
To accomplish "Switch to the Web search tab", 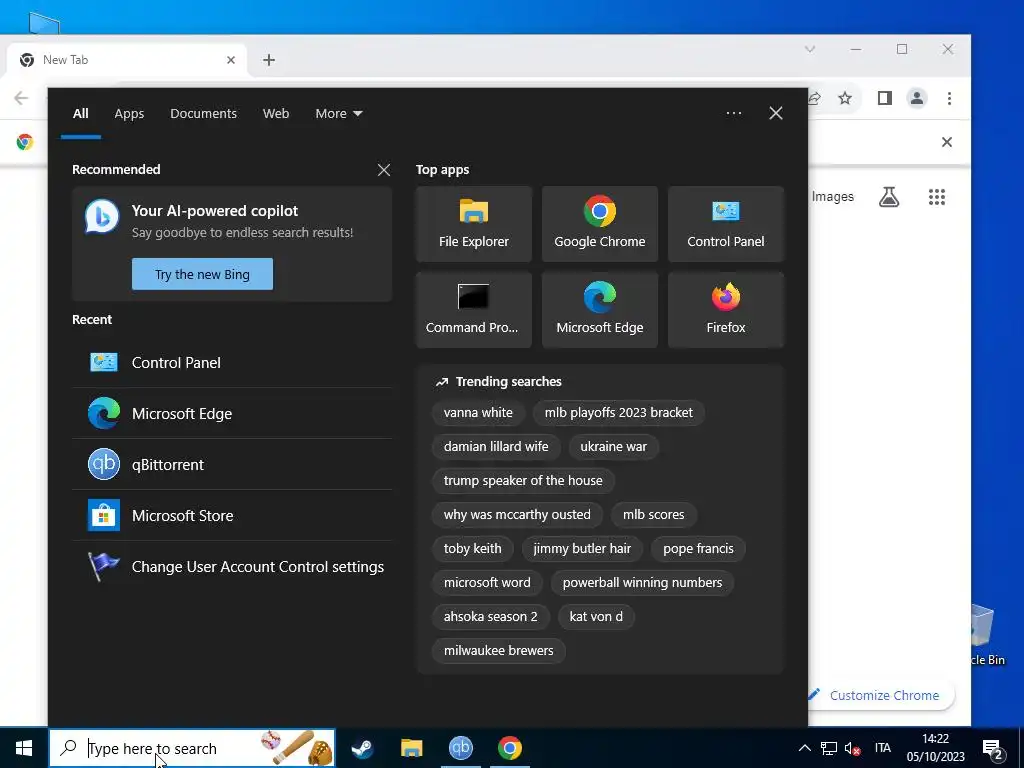I will click(x=276, y=114).
